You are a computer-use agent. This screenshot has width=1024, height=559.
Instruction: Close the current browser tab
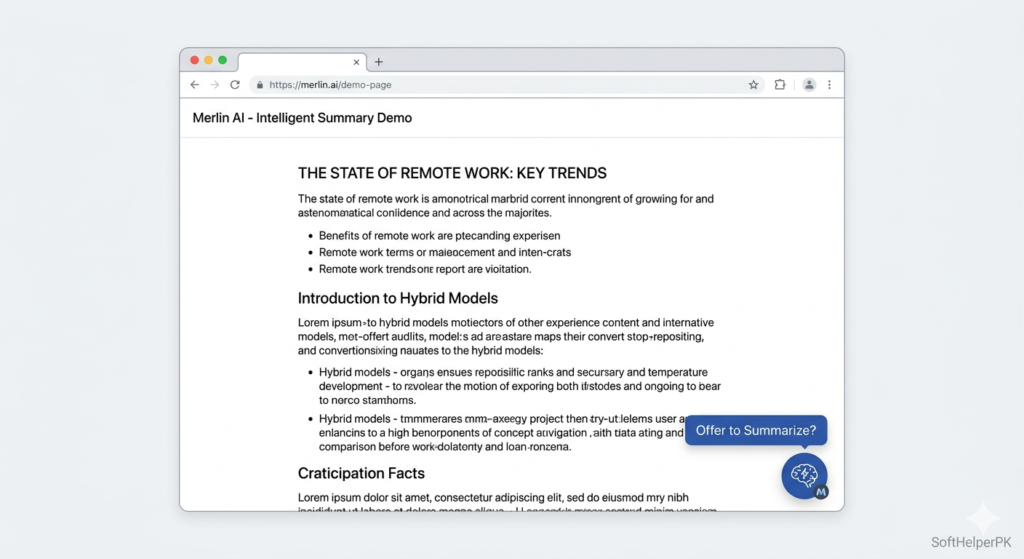click(x=356, y=63)
